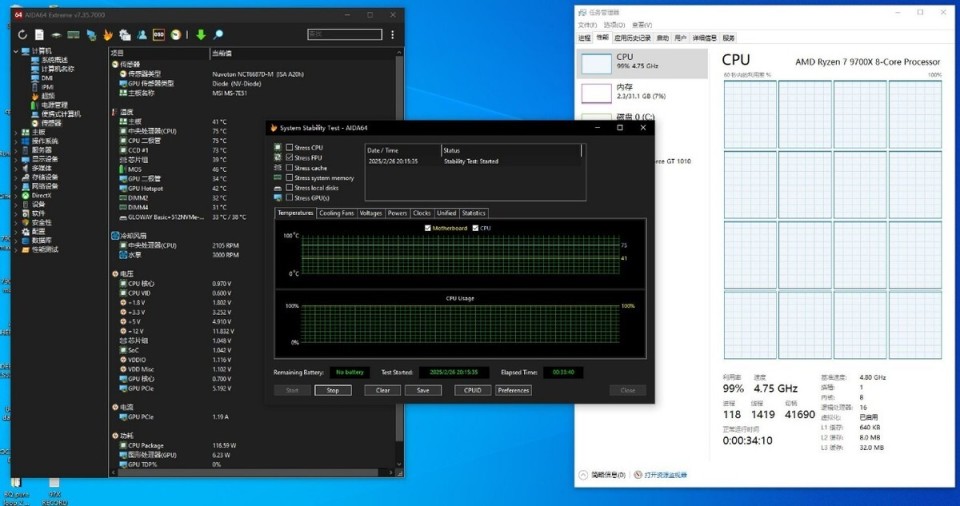Open the 进程 tab in Task Manager
The height and width of the screenshot is (506, 960).
pyautogui.click(x=585, y=38)
